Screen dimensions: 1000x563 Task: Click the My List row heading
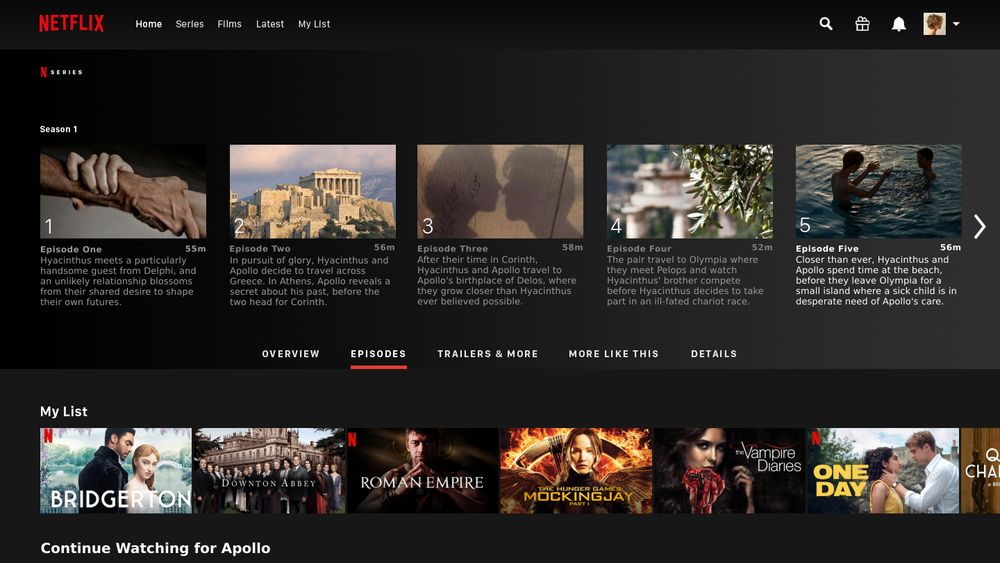tap(64, 412)
